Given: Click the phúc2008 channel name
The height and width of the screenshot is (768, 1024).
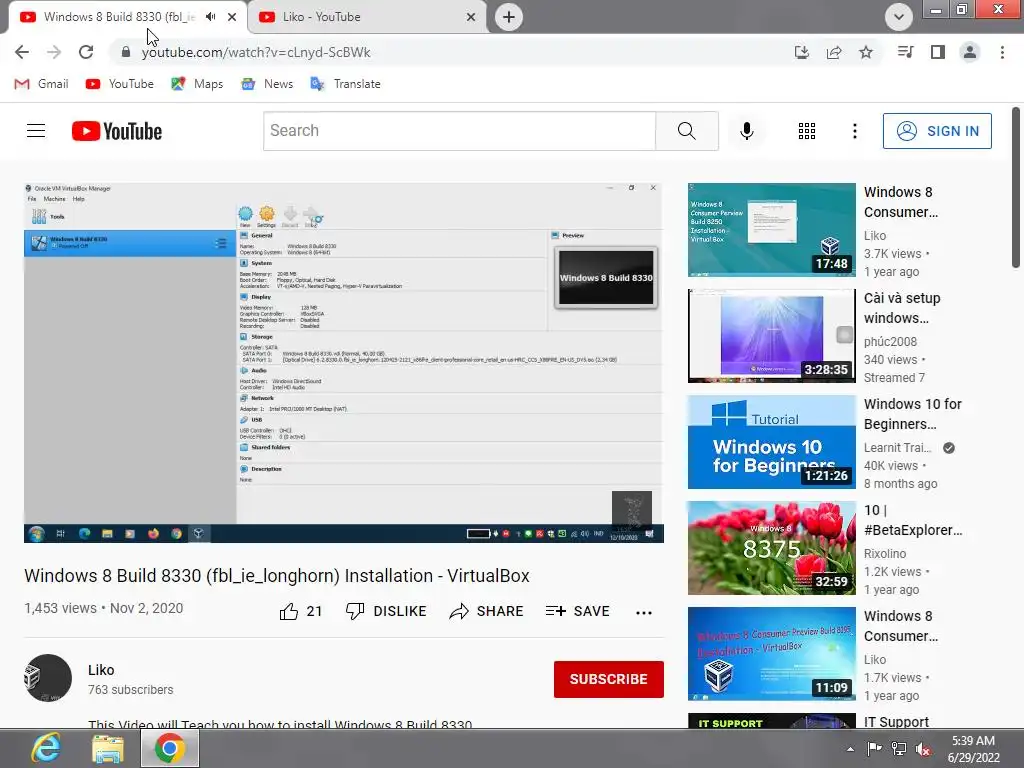Looking at the screenshot, I should pos(890,342).
